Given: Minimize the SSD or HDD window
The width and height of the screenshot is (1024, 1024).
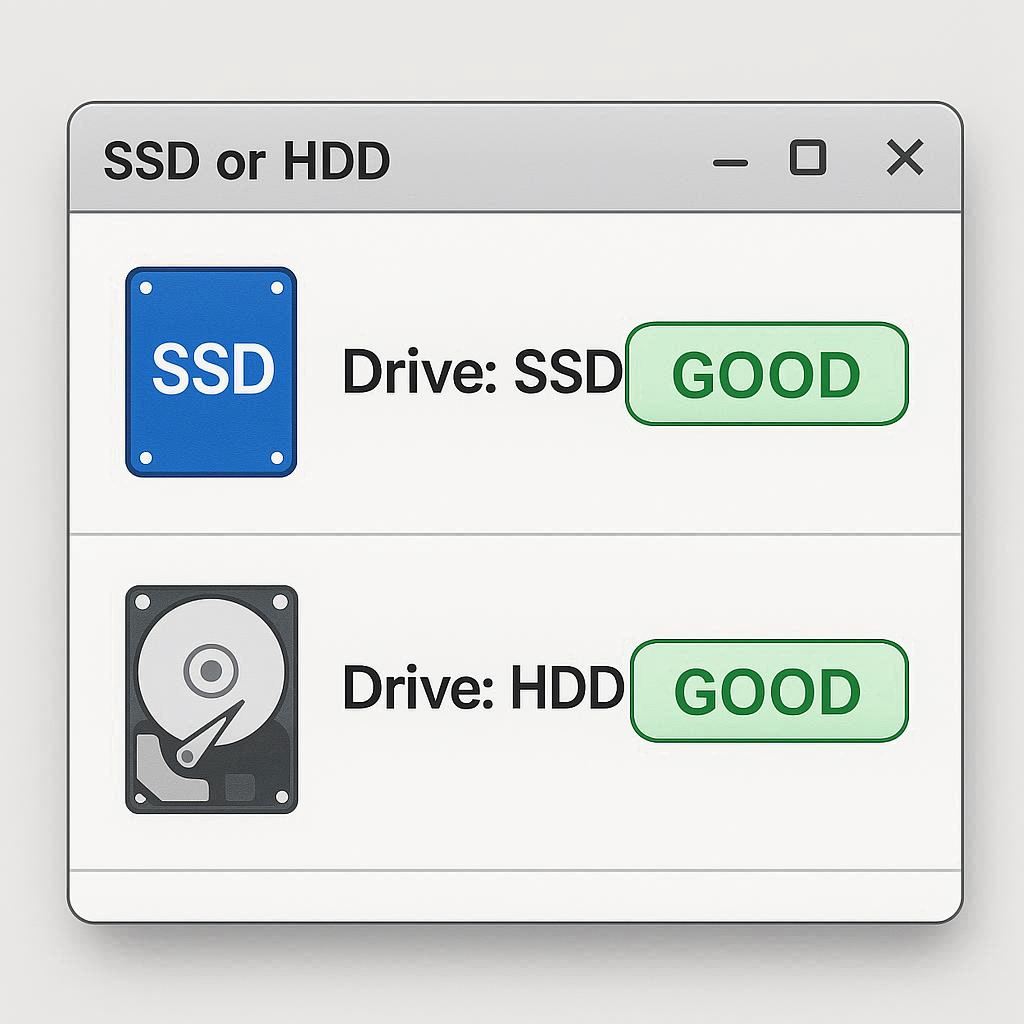Looking at the screenshot, I should click(x=730, y=161).
